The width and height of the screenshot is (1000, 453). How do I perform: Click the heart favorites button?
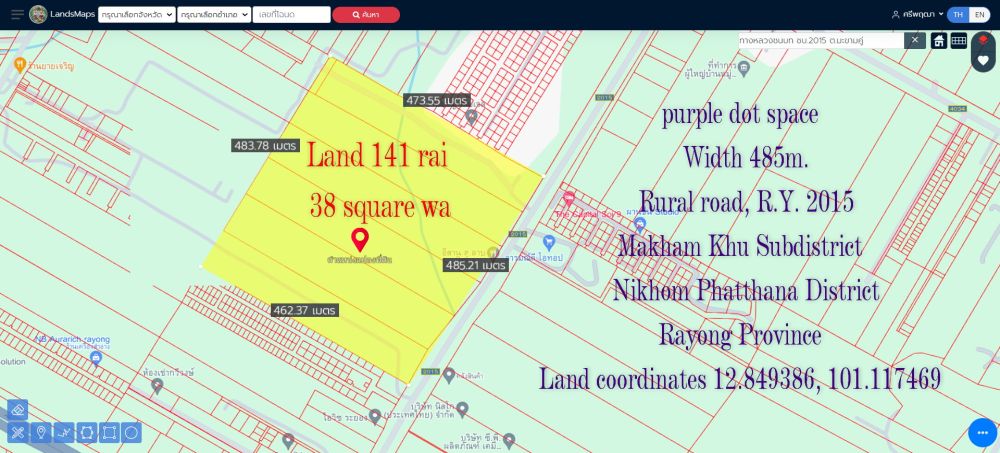(x=983, y=61)
